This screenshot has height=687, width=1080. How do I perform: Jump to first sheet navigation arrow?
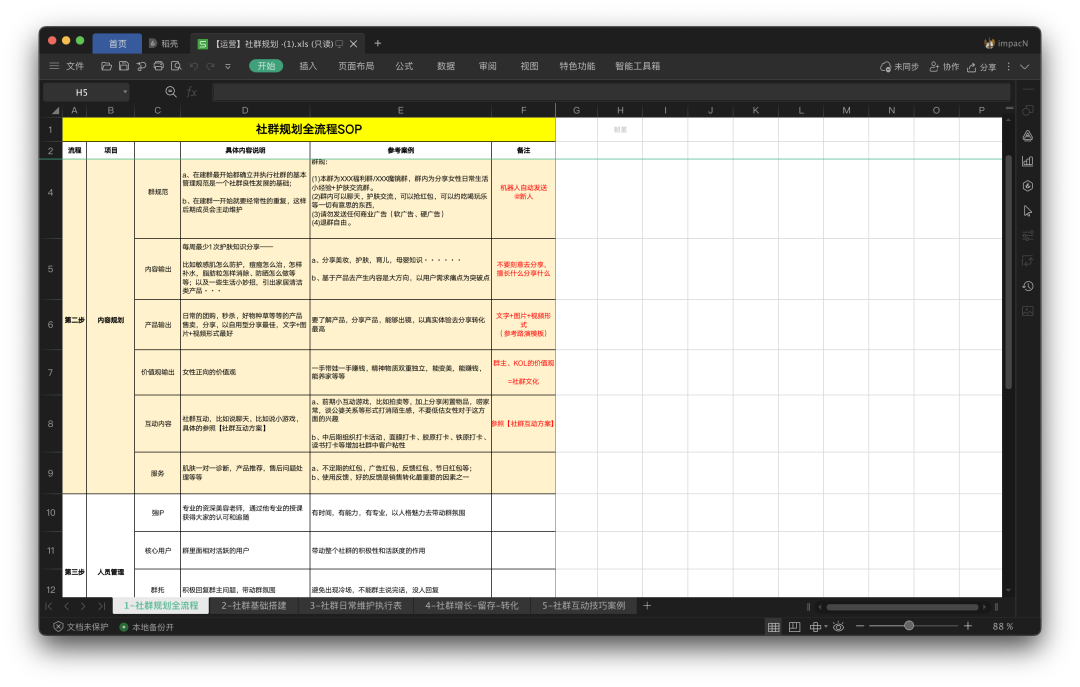point(48,606)
